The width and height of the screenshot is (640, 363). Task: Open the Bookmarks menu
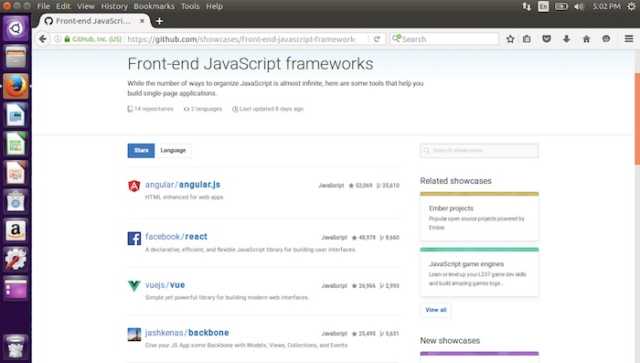pos(154,6)
